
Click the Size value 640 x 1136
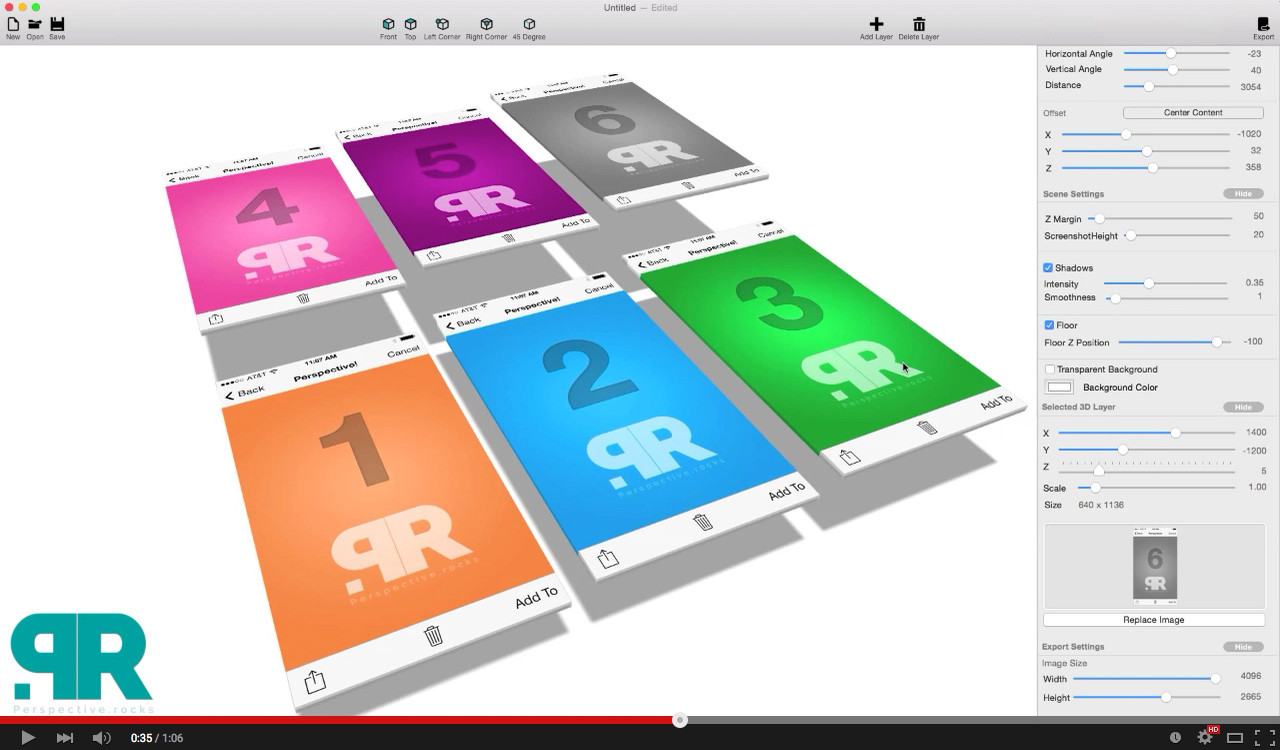pos(1100,505)
